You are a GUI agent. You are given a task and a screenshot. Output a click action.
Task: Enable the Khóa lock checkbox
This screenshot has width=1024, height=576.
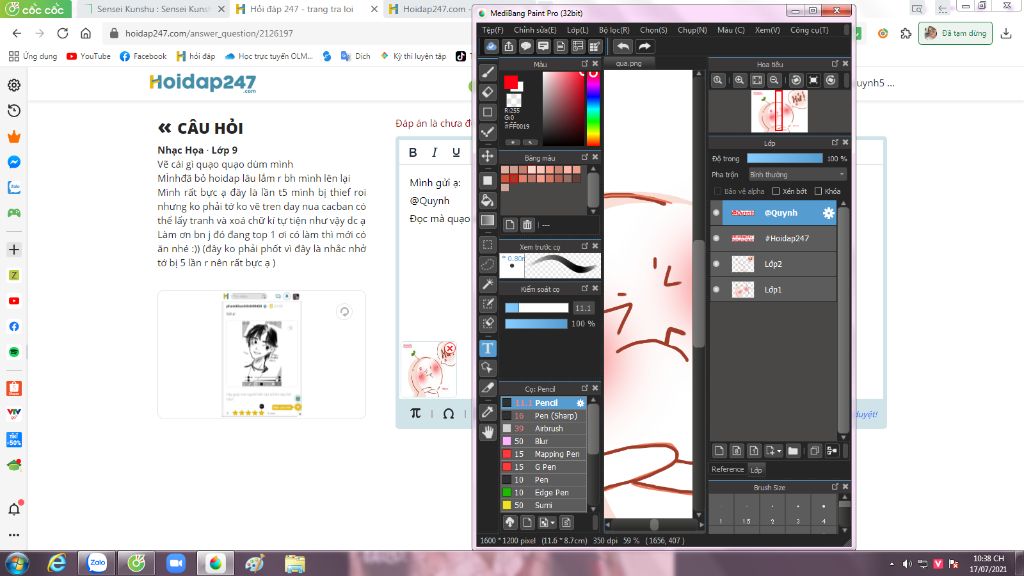[818, 191]
